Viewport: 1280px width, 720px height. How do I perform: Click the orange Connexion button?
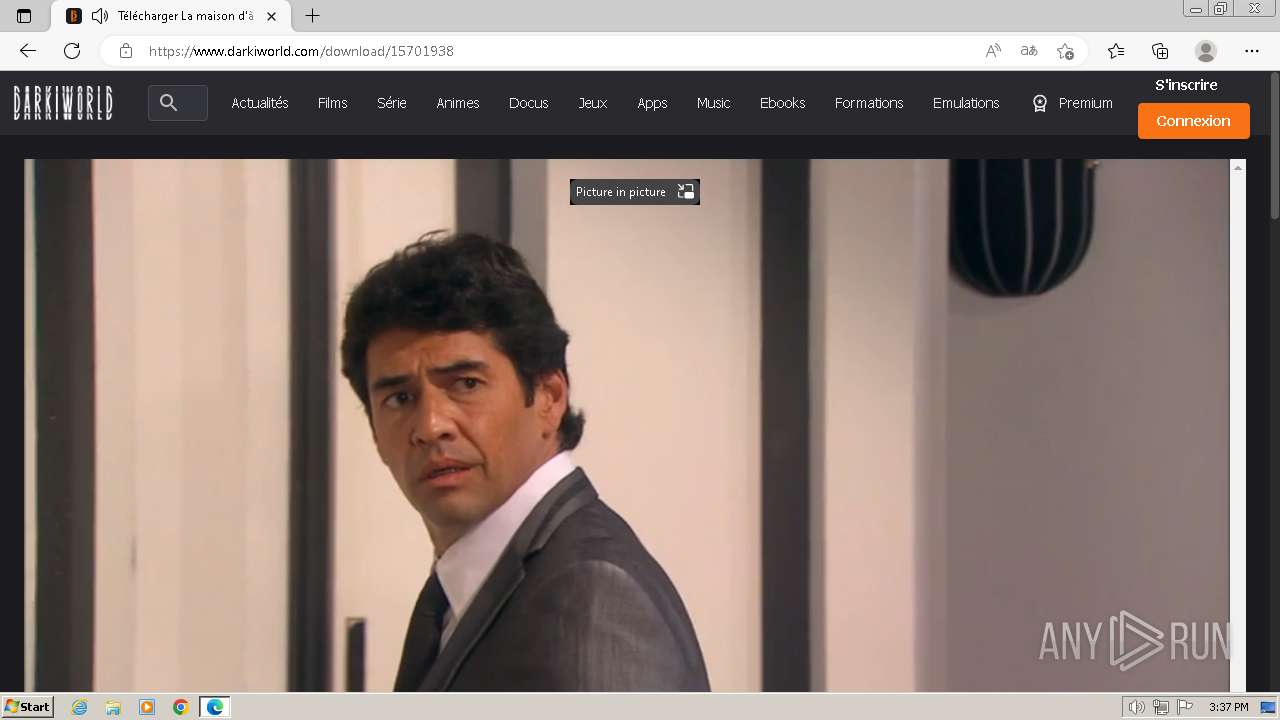pos(1194,121)
